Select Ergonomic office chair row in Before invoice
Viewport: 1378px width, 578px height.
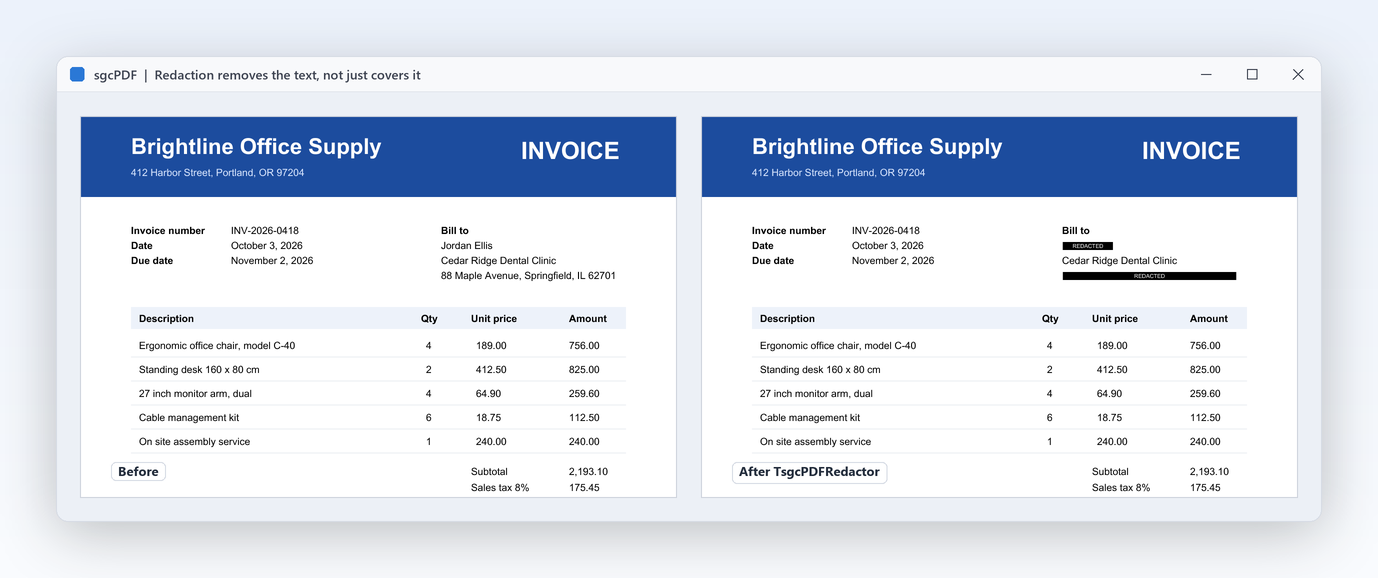point(378,345)
